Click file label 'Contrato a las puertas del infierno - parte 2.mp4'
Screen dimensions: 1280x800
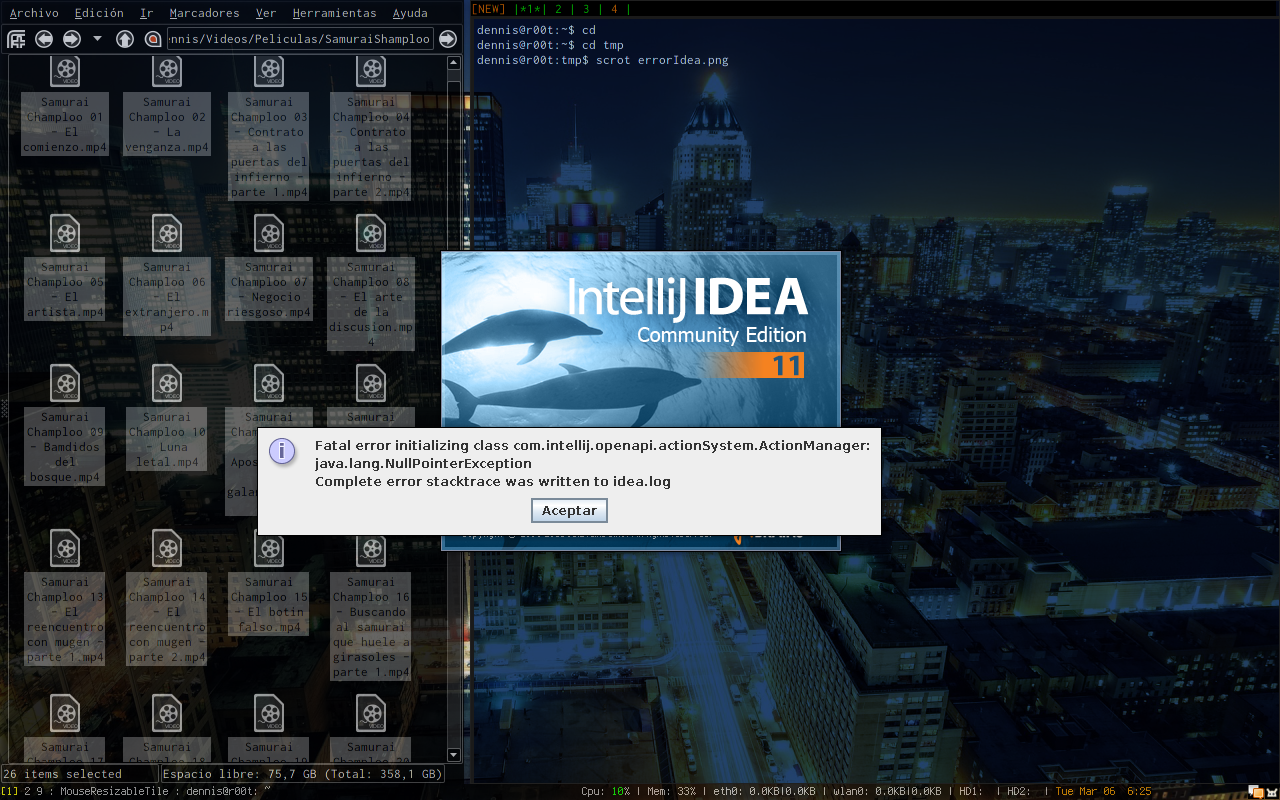tap(371, 146)
